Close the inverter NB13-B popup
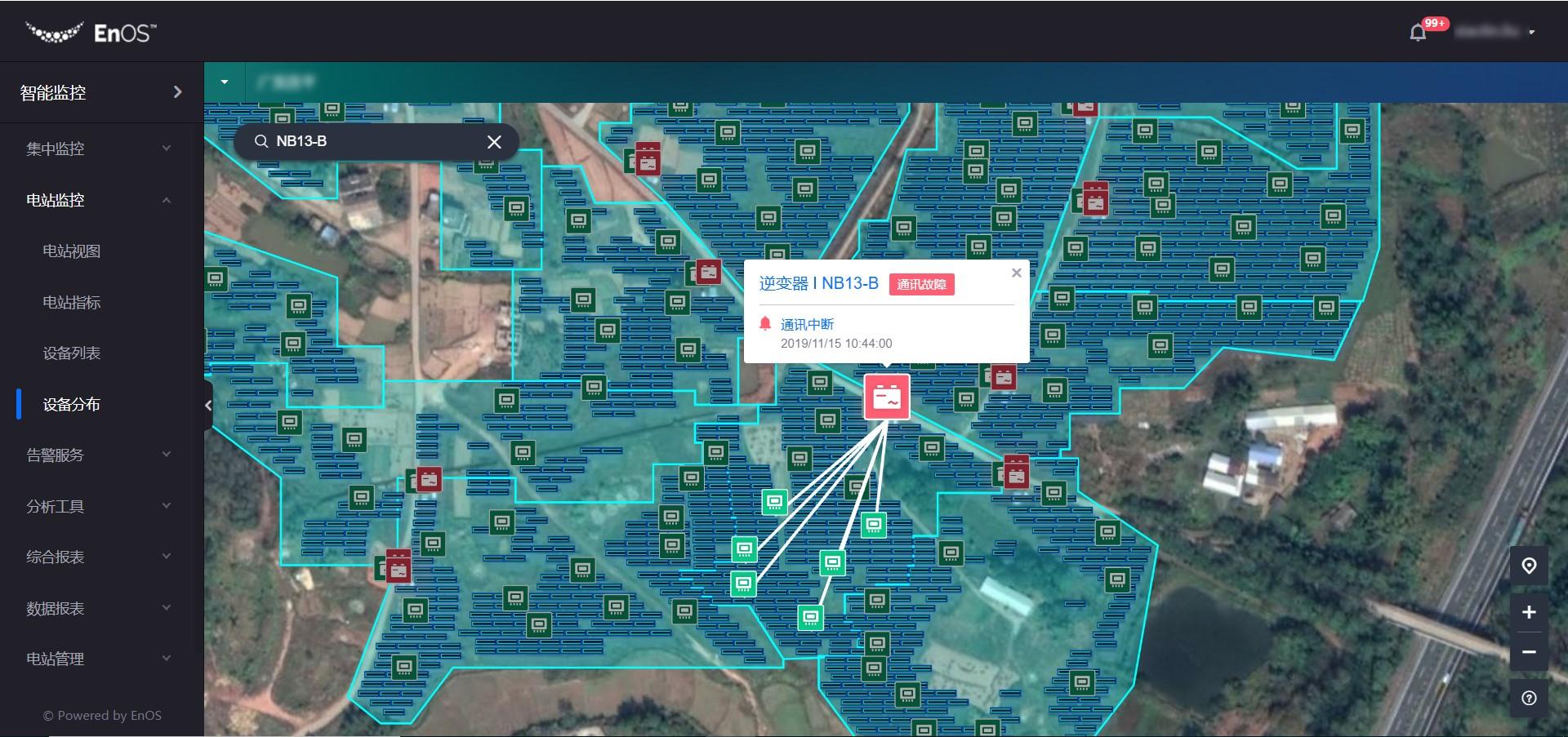Screen dimensions: 1568x737 click(1016, 273)
